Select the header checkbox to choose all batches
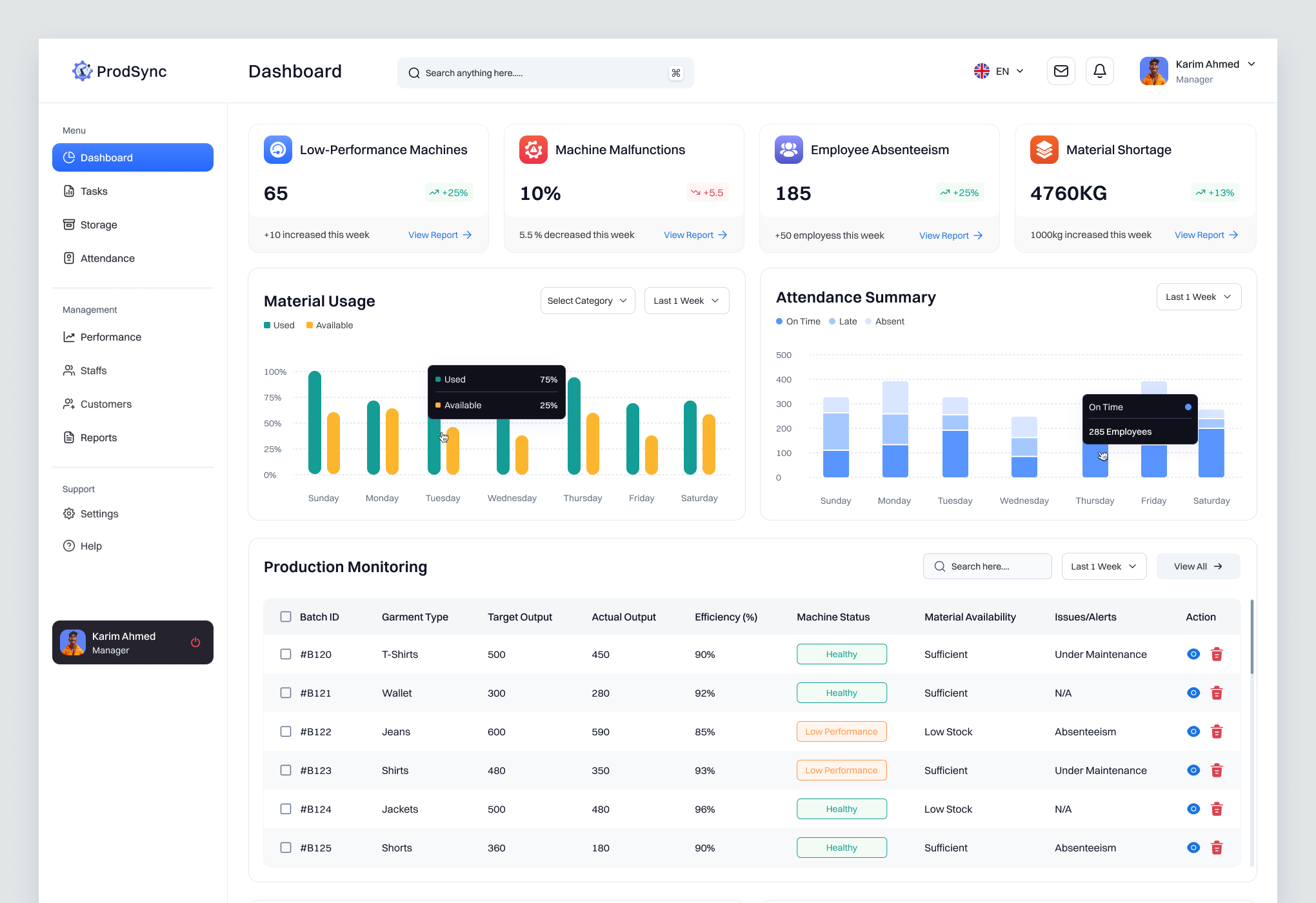This screenshot has height=903, width=1316. (x=286, y=617)
